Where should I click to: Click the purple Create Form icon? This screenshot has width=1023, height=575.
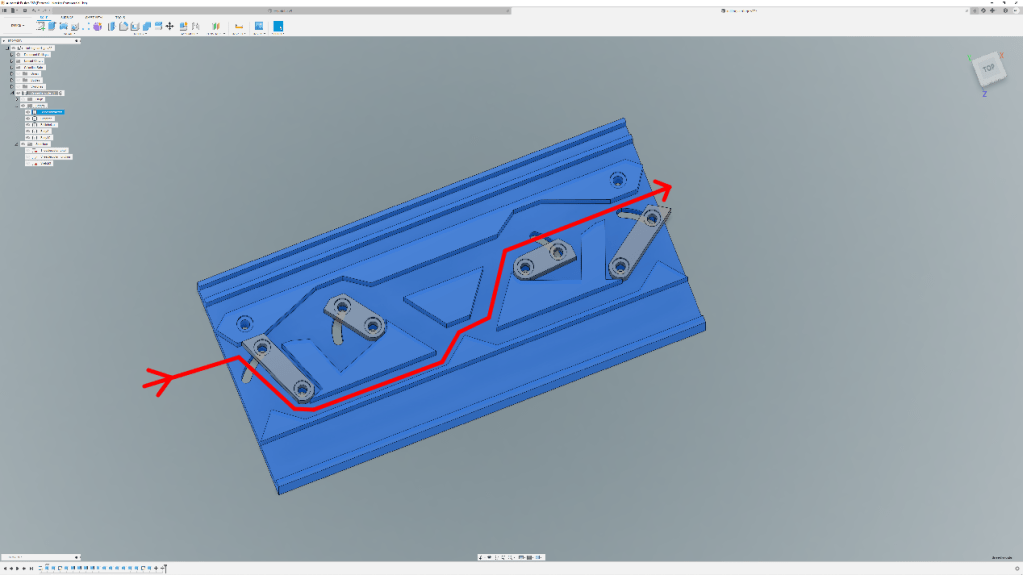97,26
